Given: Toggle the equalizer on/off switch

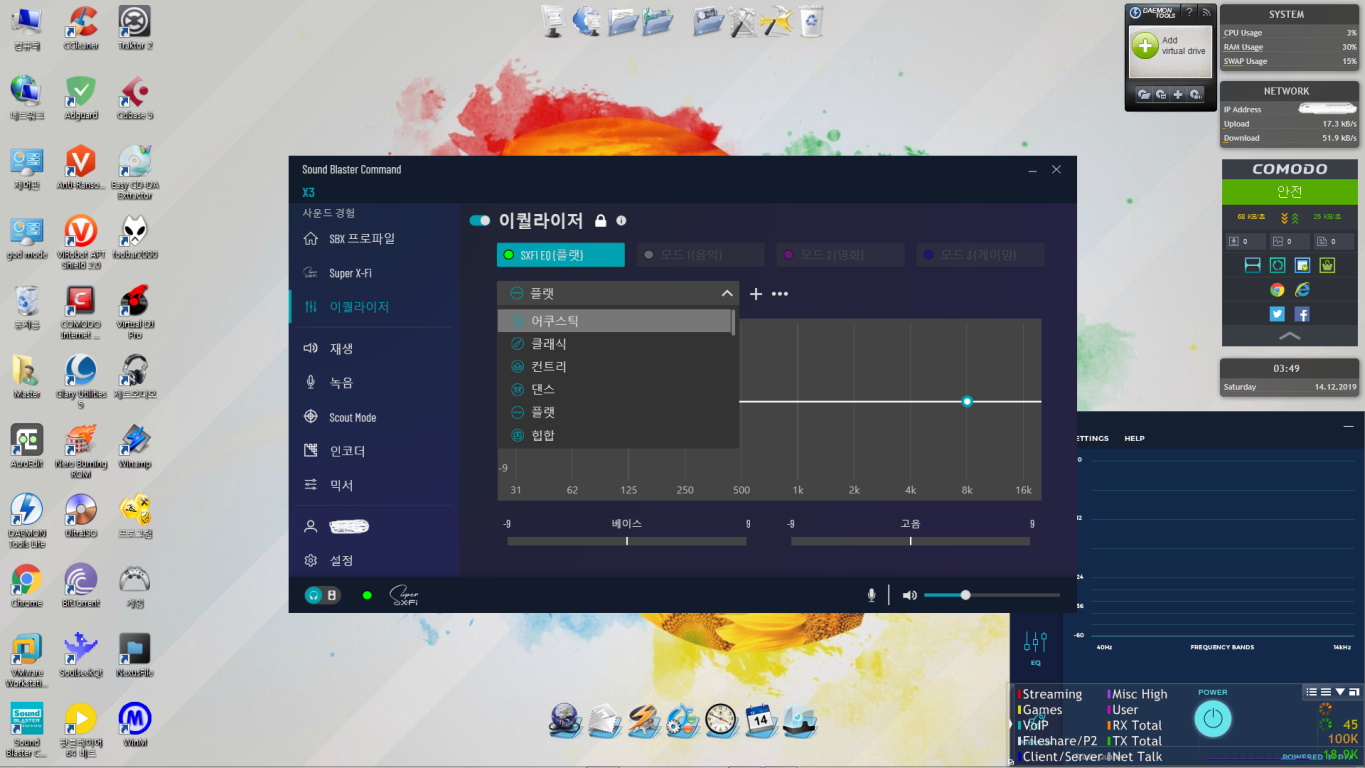Looking at the screenshot, I should pos(480,220).
